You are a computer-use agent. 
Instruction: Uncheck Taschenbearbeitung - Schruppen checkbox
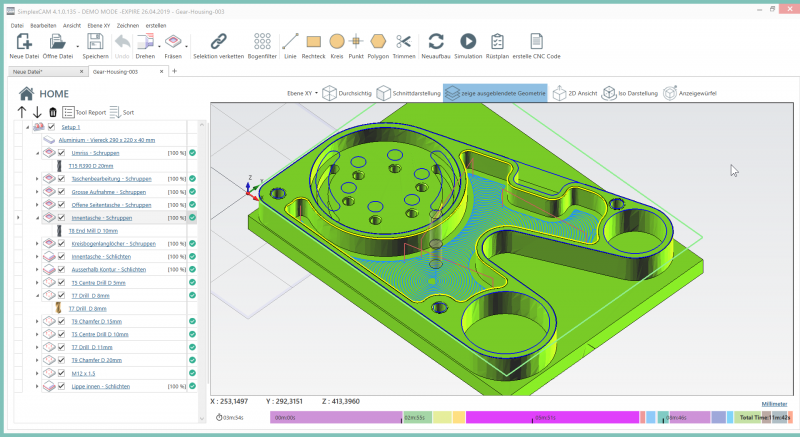(61, 179)
